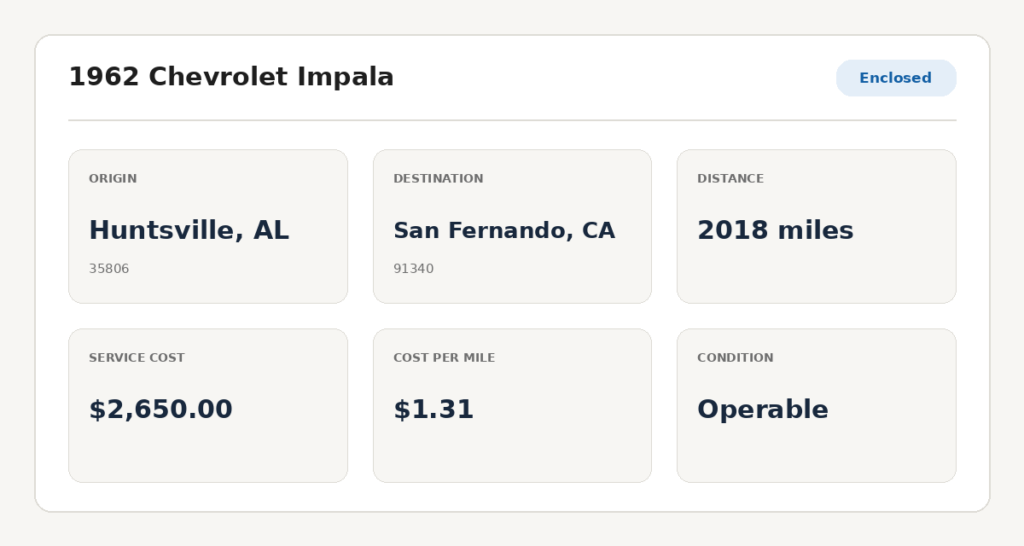Click the SERVICE COST label
This screenshot has width=1024, height=546.
pos(136,357)
